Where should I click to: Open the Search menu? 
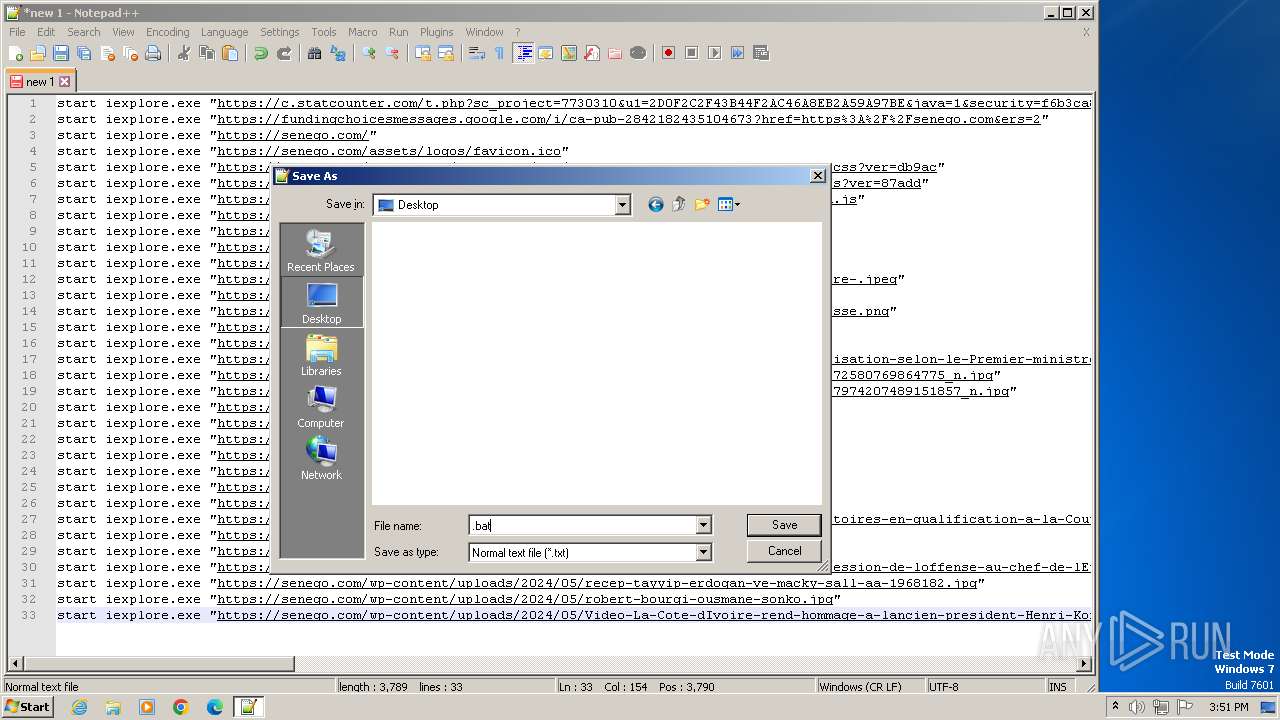point(84,32)
